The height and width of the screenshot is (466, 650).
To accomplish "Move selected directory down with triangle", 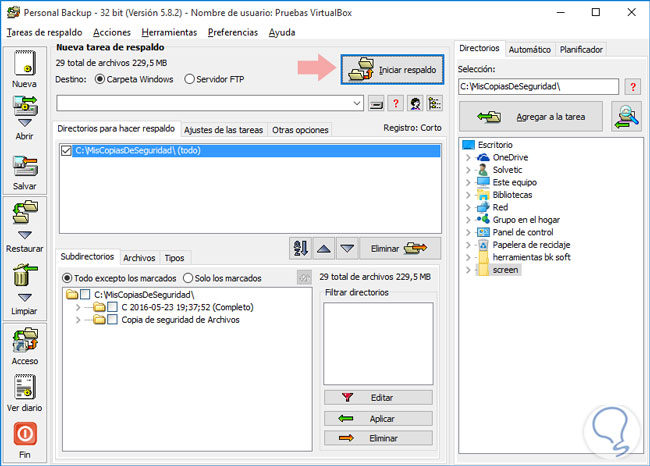I will point(347,248).
